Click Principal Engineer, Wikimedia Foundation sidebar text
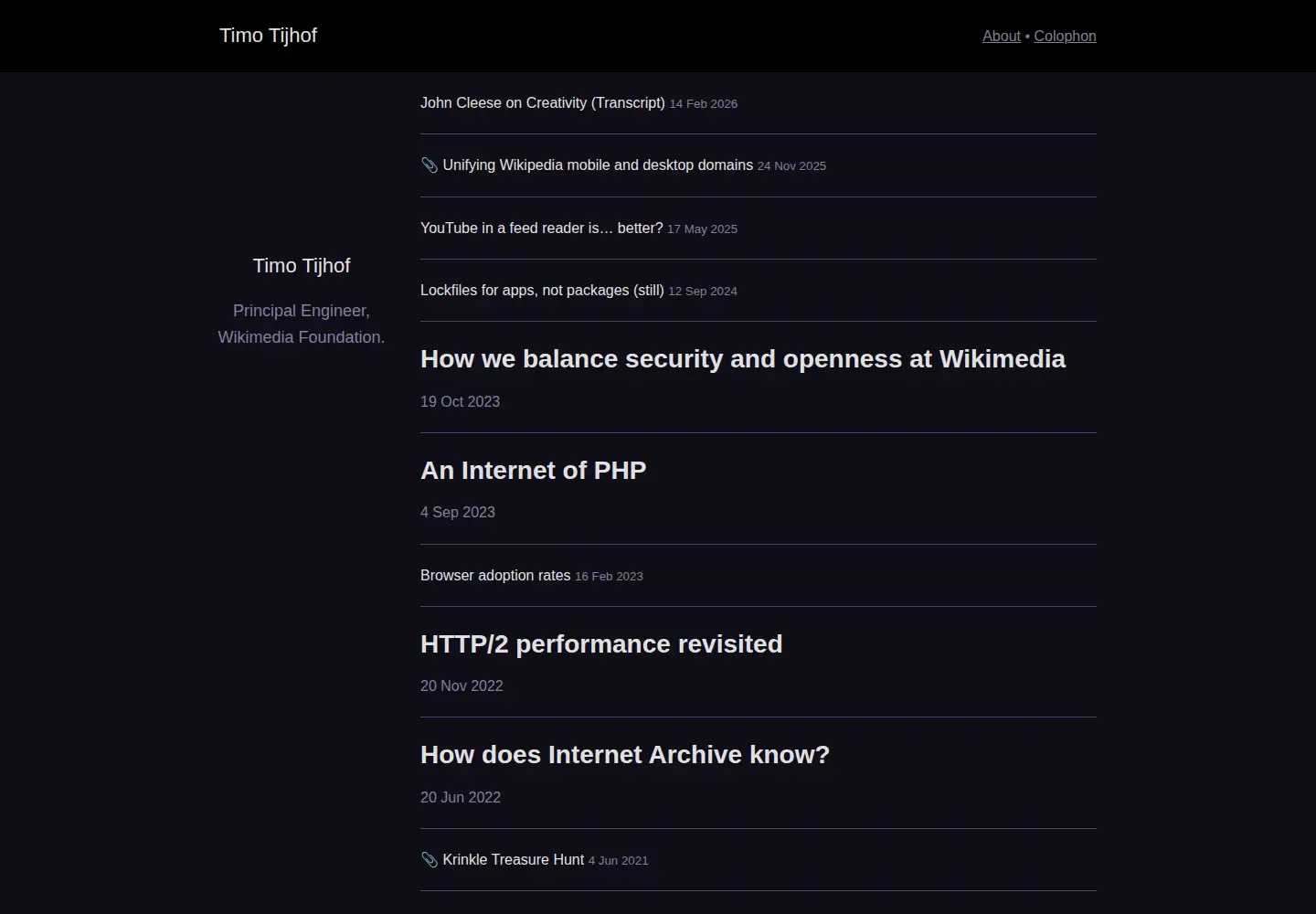 (302, 324)
